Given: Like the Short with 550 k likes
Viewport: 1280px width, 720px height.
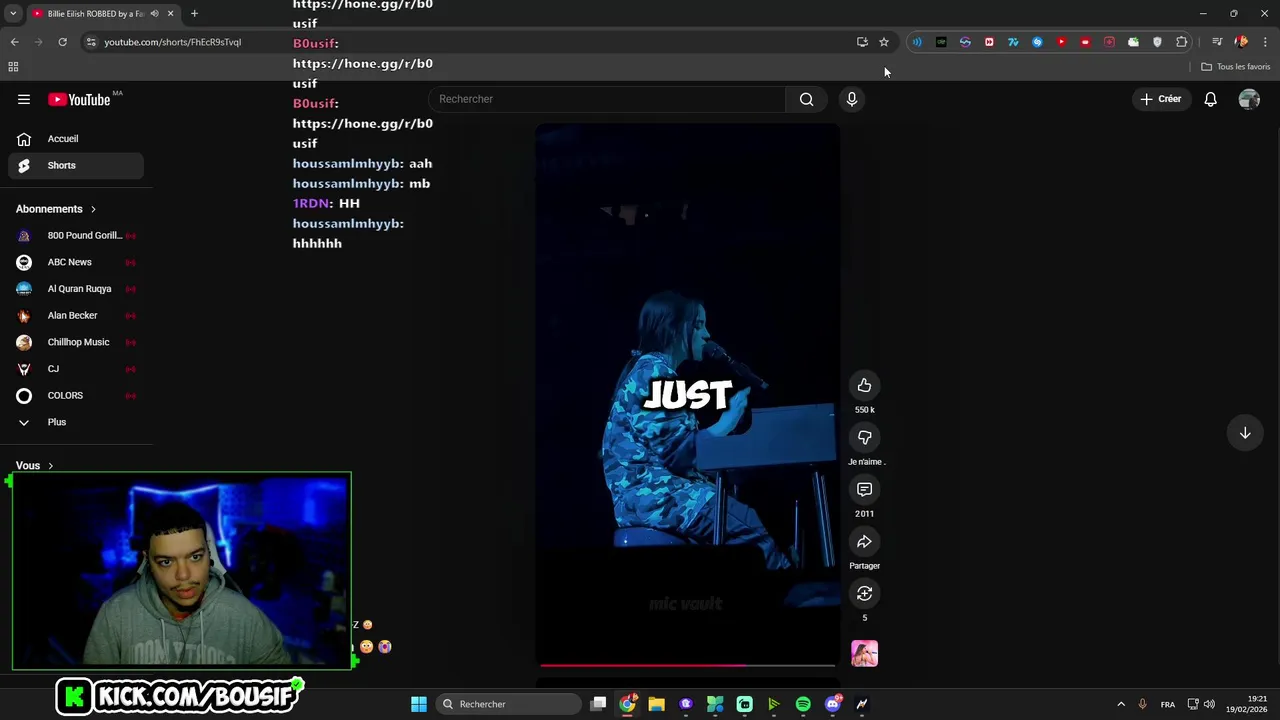Looking at the screenshot, I should pos(864,386).
